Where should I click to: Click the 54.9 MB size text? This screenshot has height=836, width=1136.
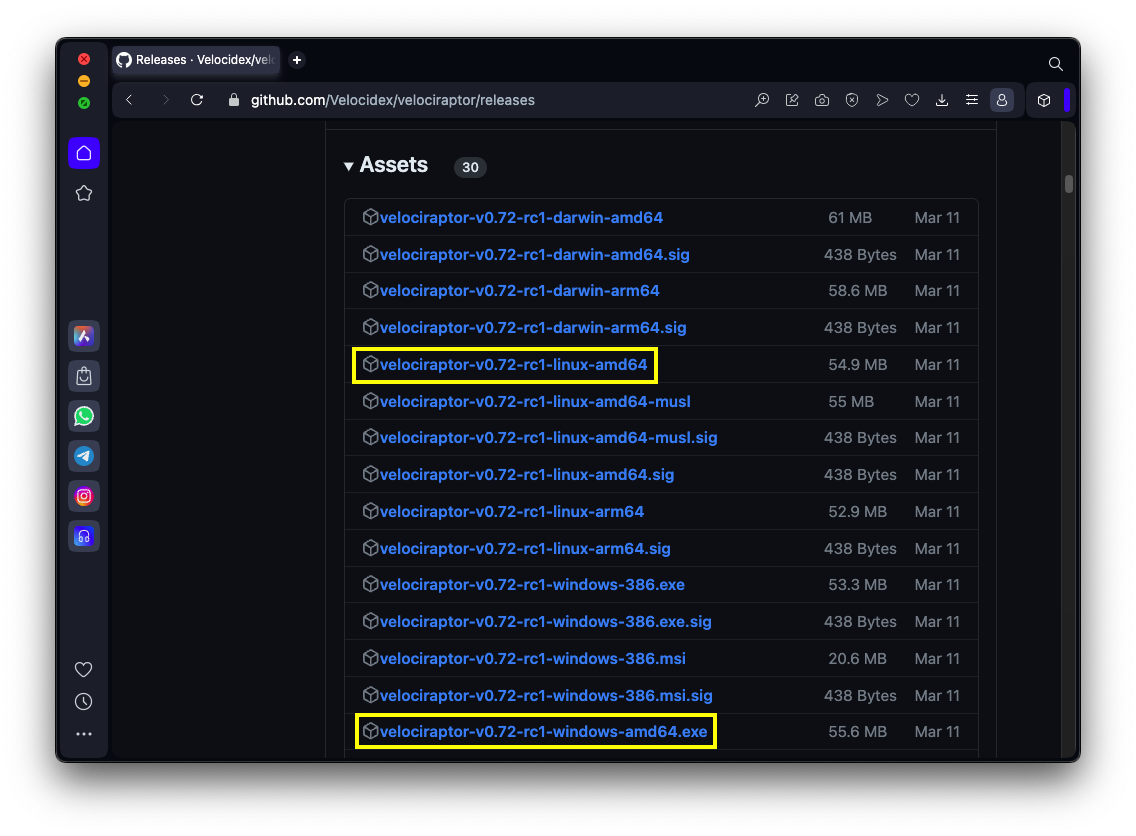[x=858, y=364]
